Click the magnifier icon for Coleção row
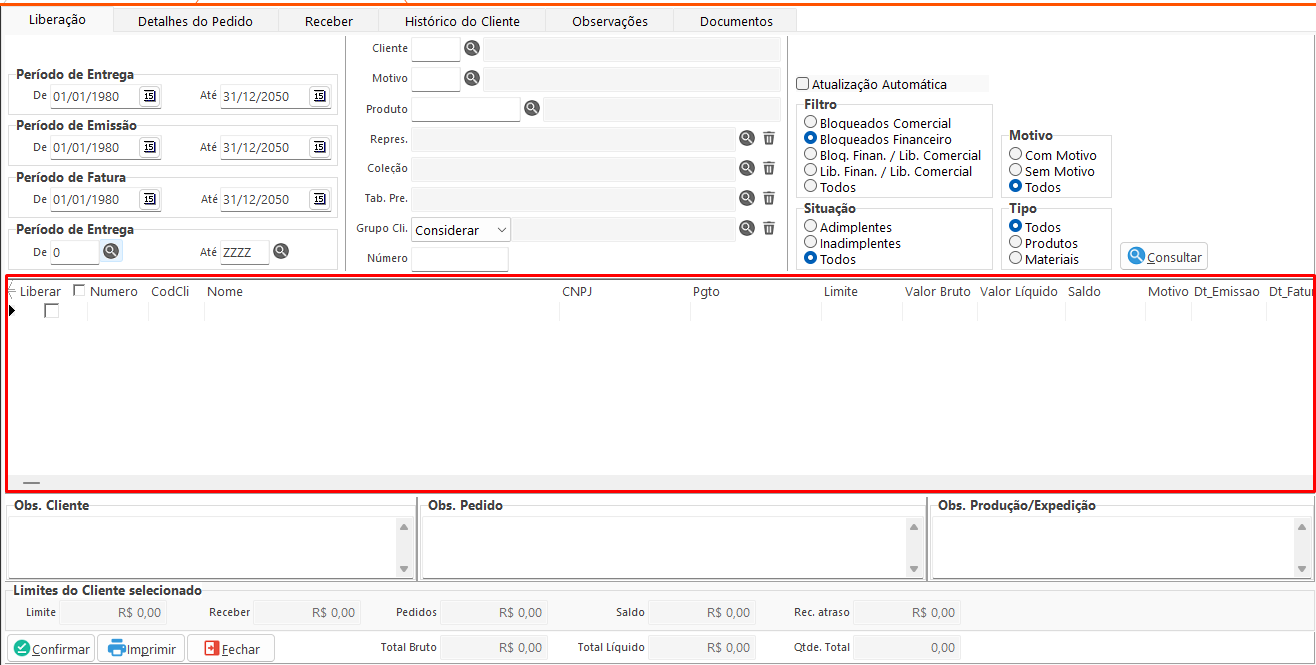 (746, 168)
